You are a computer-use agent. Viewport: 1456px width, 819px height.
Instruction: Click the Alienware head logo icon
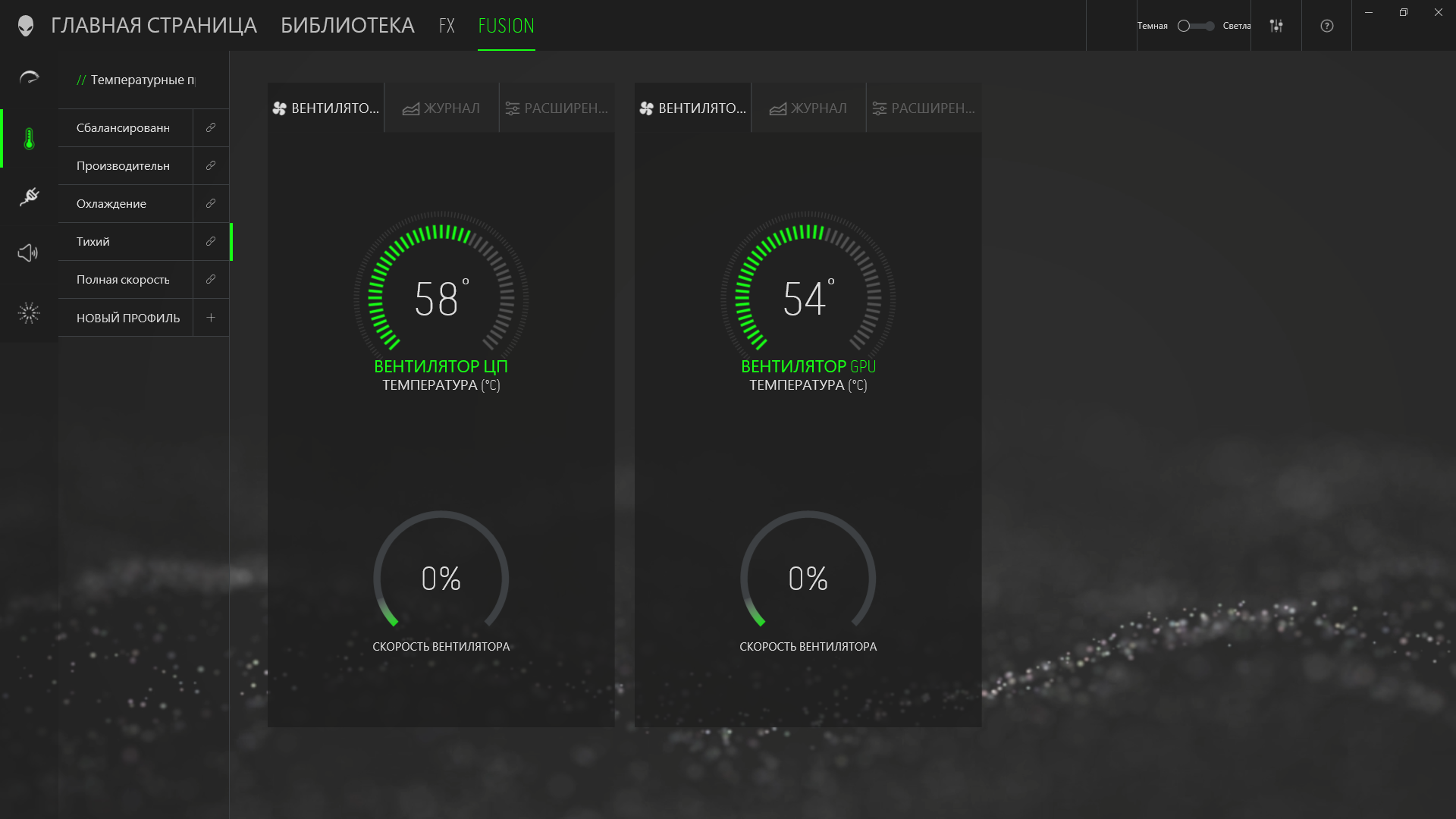tap(26, 26)
